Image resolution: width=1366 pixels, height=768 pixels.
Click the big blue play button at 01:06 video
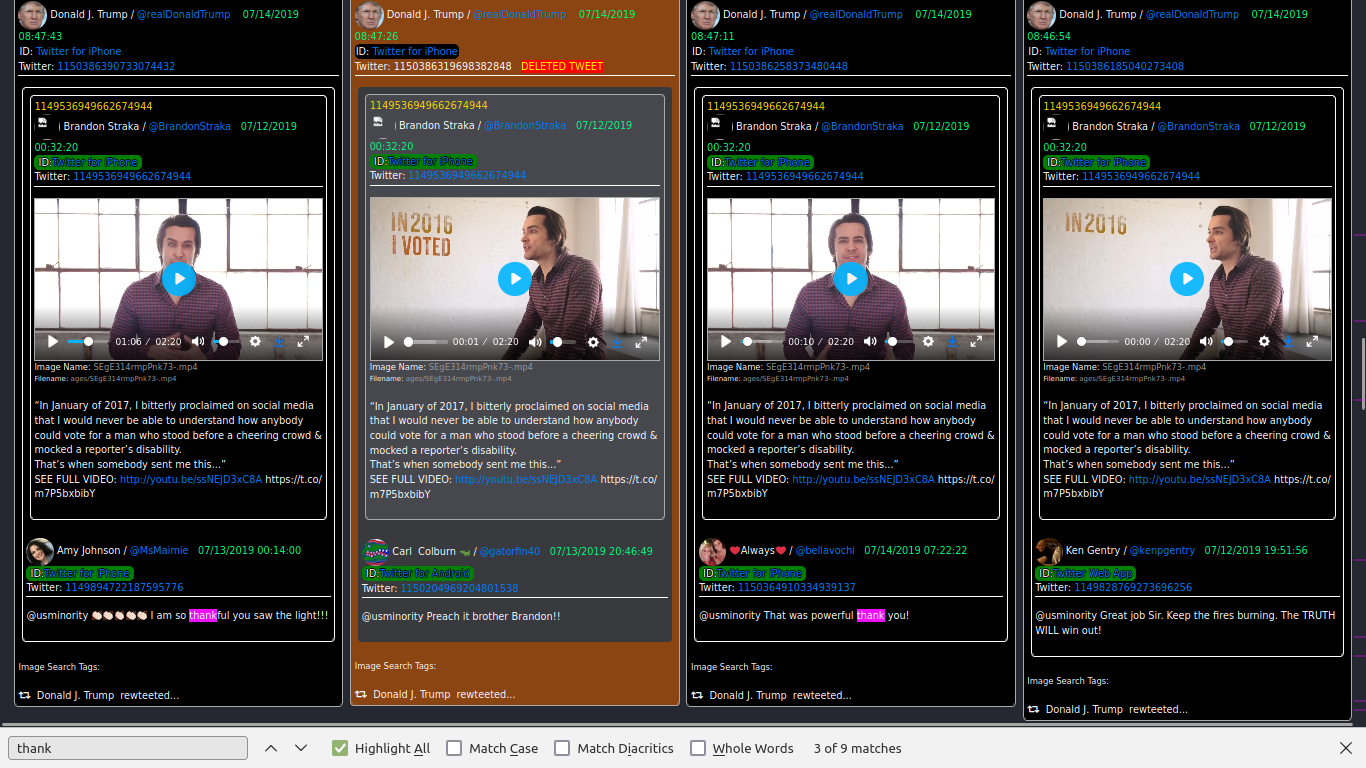pos(179,278)
